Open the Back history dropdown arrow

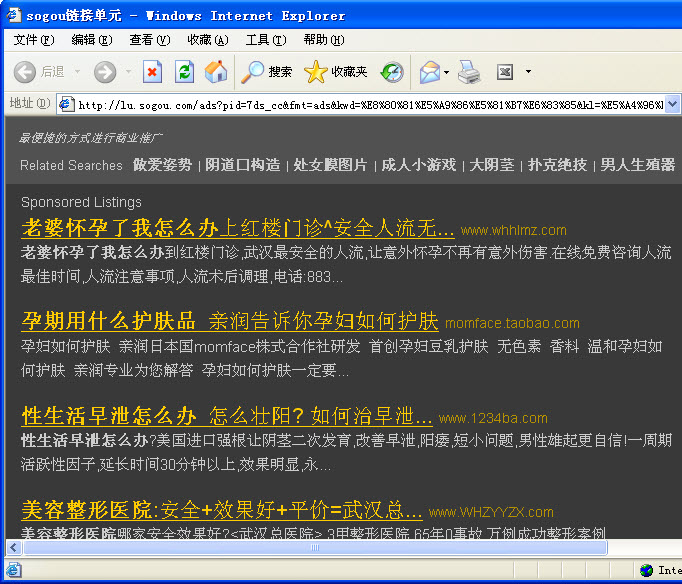pyautogui.click(x=78, y=71)
